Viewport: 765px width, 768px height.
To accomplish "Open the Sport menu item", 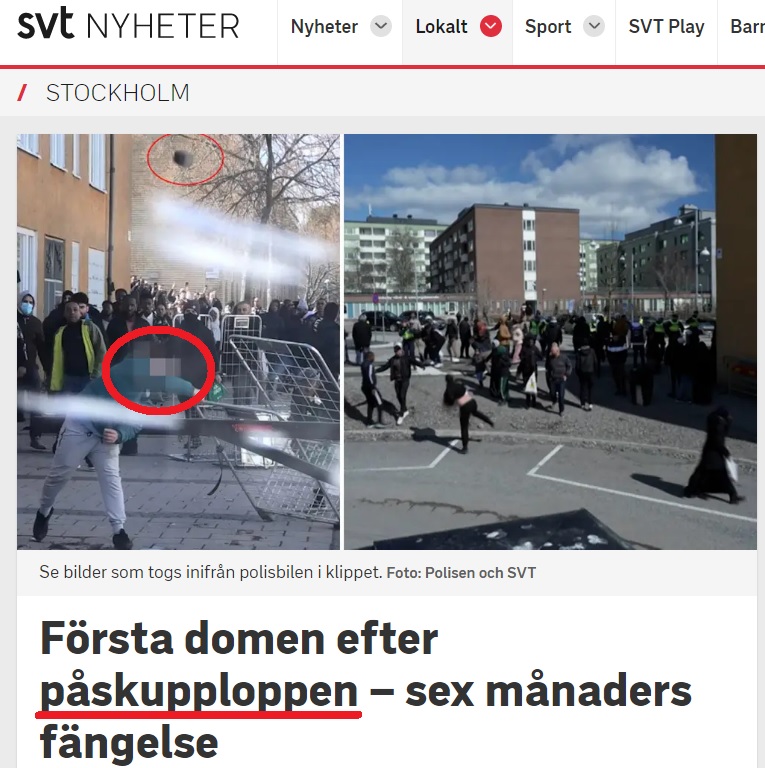I will (548, 26).
